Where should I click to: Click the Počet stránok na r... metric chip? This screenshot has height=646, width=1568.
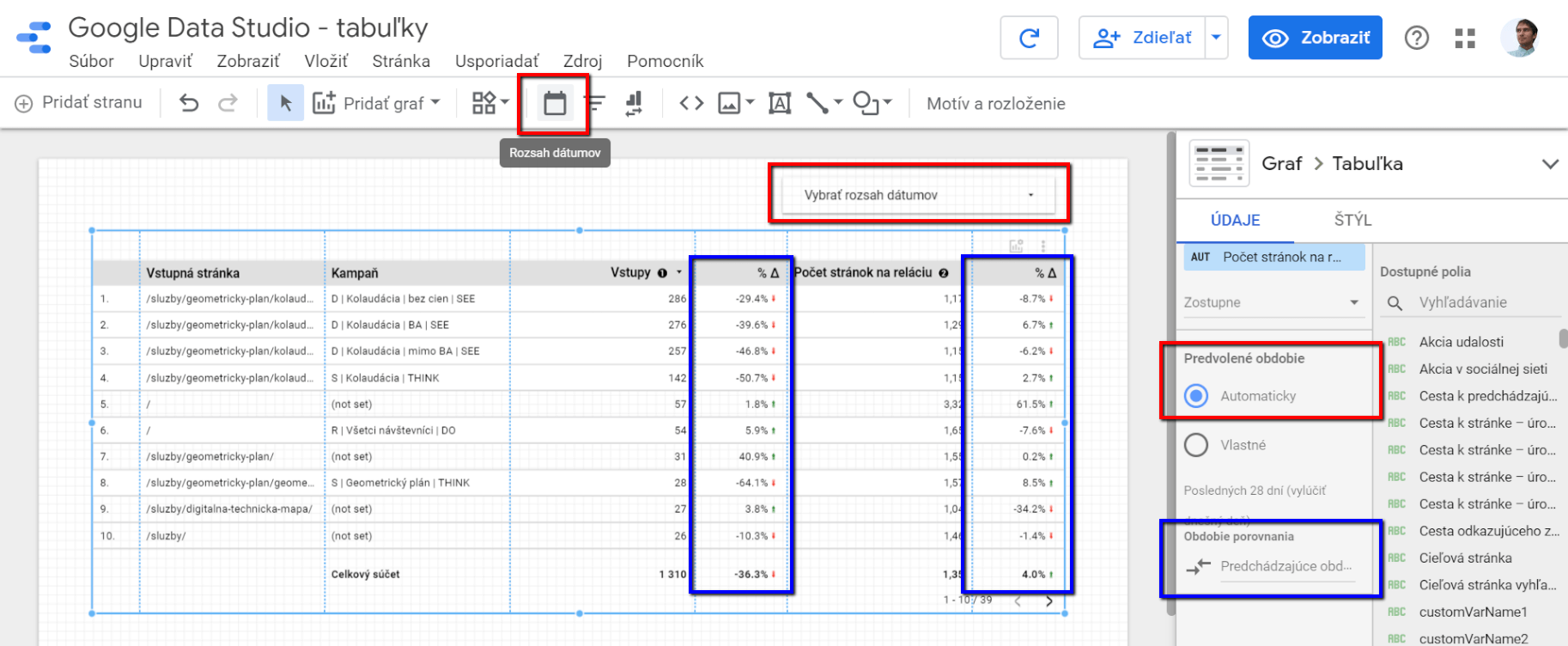1273,257
